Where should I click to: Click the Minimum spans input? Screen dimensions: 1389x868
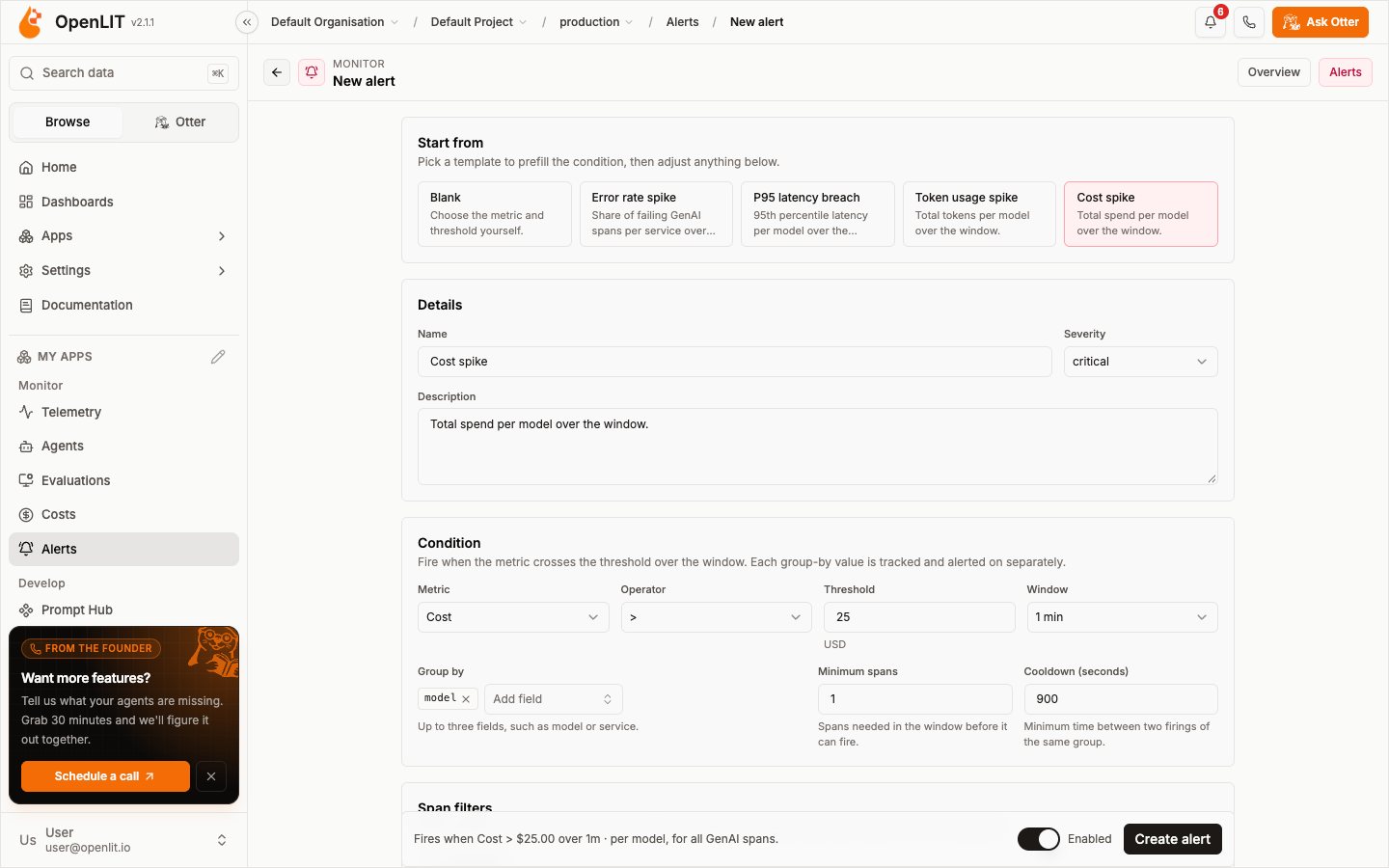(915, 699)
